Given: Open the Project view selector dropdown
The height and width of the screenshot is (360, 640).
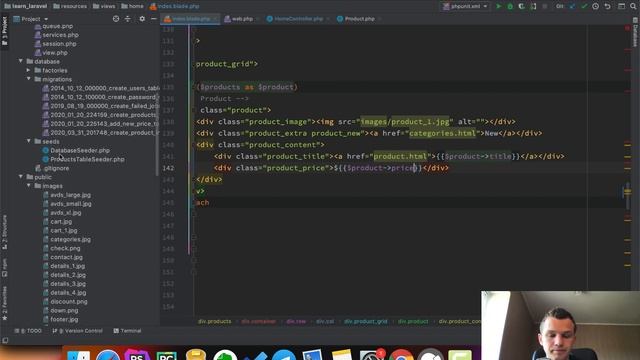Looking at the screenshot, I should 31,19.
